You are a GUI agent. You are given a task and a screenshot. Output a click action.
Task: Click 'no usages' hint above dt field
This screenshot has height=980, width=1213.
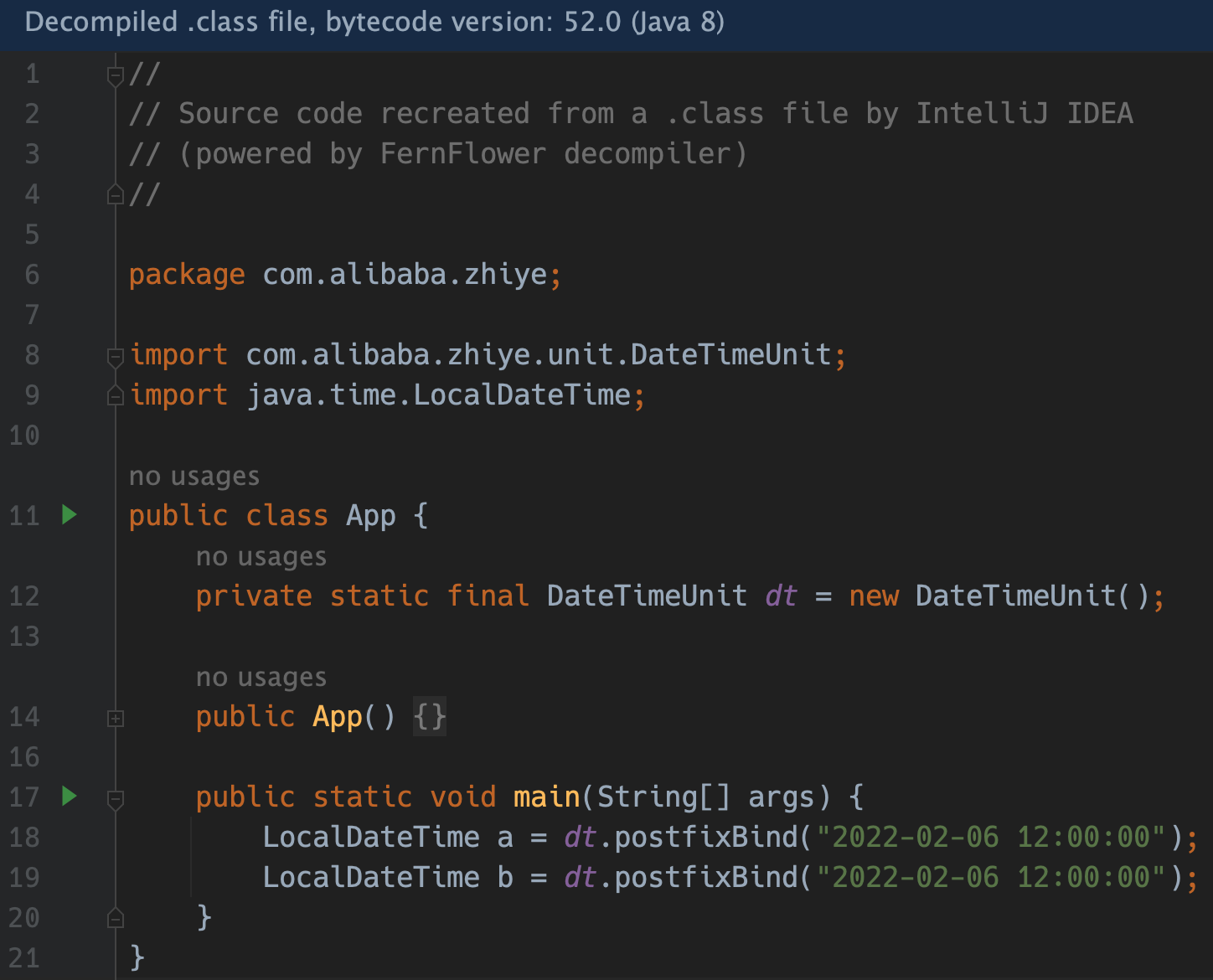coord(261,556)
